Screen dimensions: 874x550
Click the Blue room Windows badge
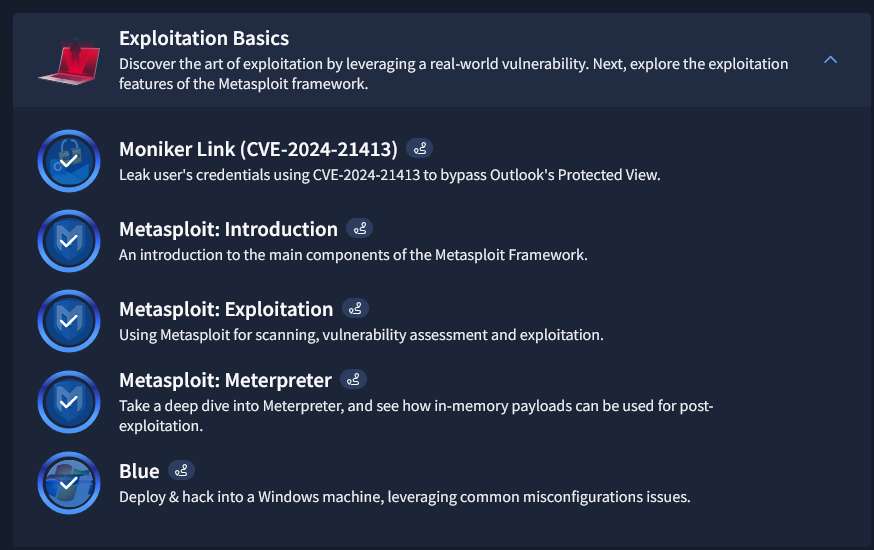tap(69, 483)
